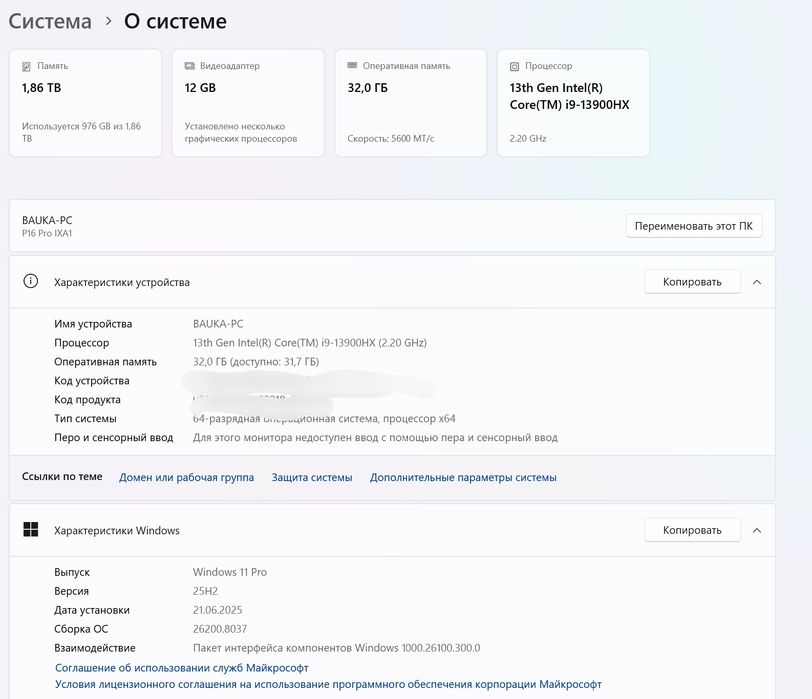Click the device specifications info icon

(x=31, y=282)
